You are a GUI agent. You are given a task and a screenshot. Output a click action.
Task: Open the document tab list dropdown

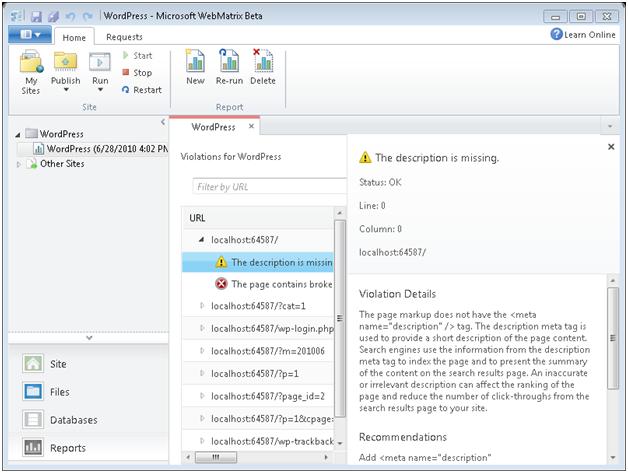click(x=610, y=127)
